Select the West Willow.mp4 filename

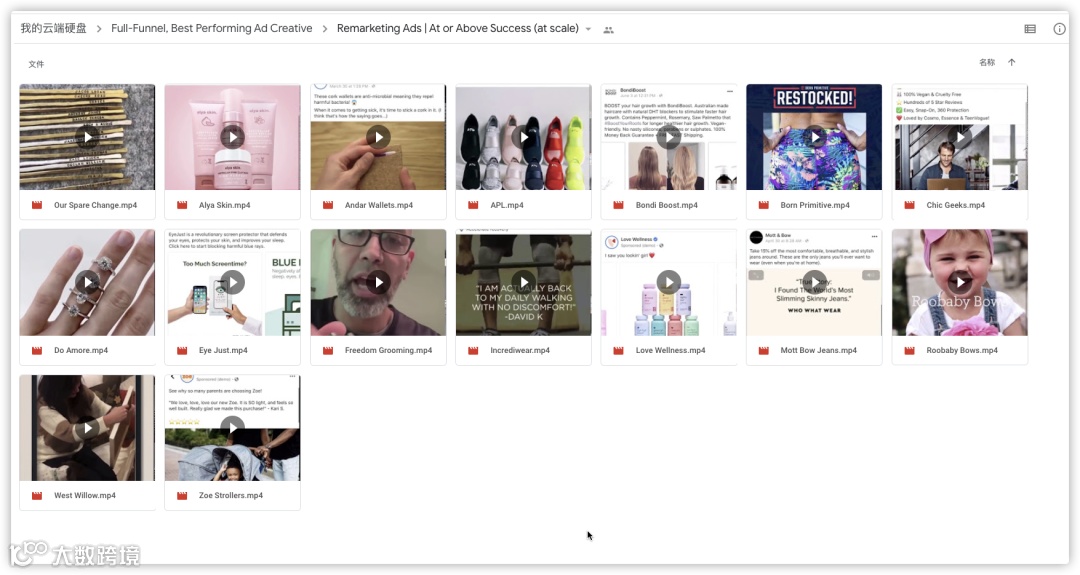tap(85, 496)
